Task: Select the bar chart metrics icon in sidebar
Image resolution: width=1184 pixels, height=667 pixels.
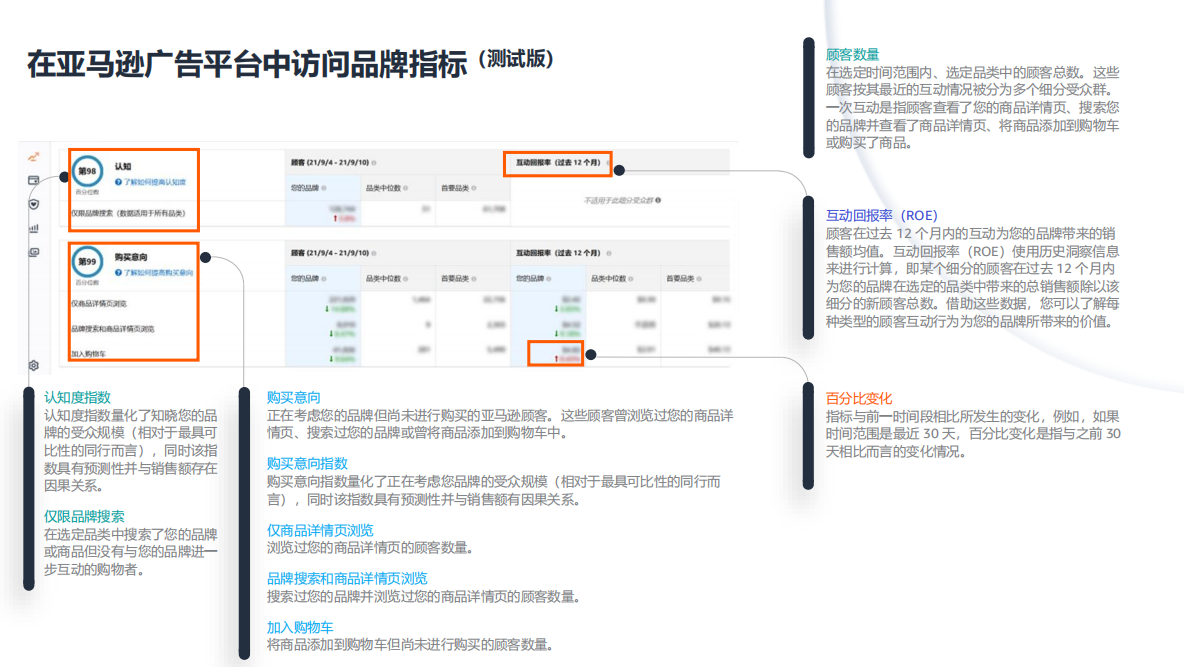Action: (34, 229)
